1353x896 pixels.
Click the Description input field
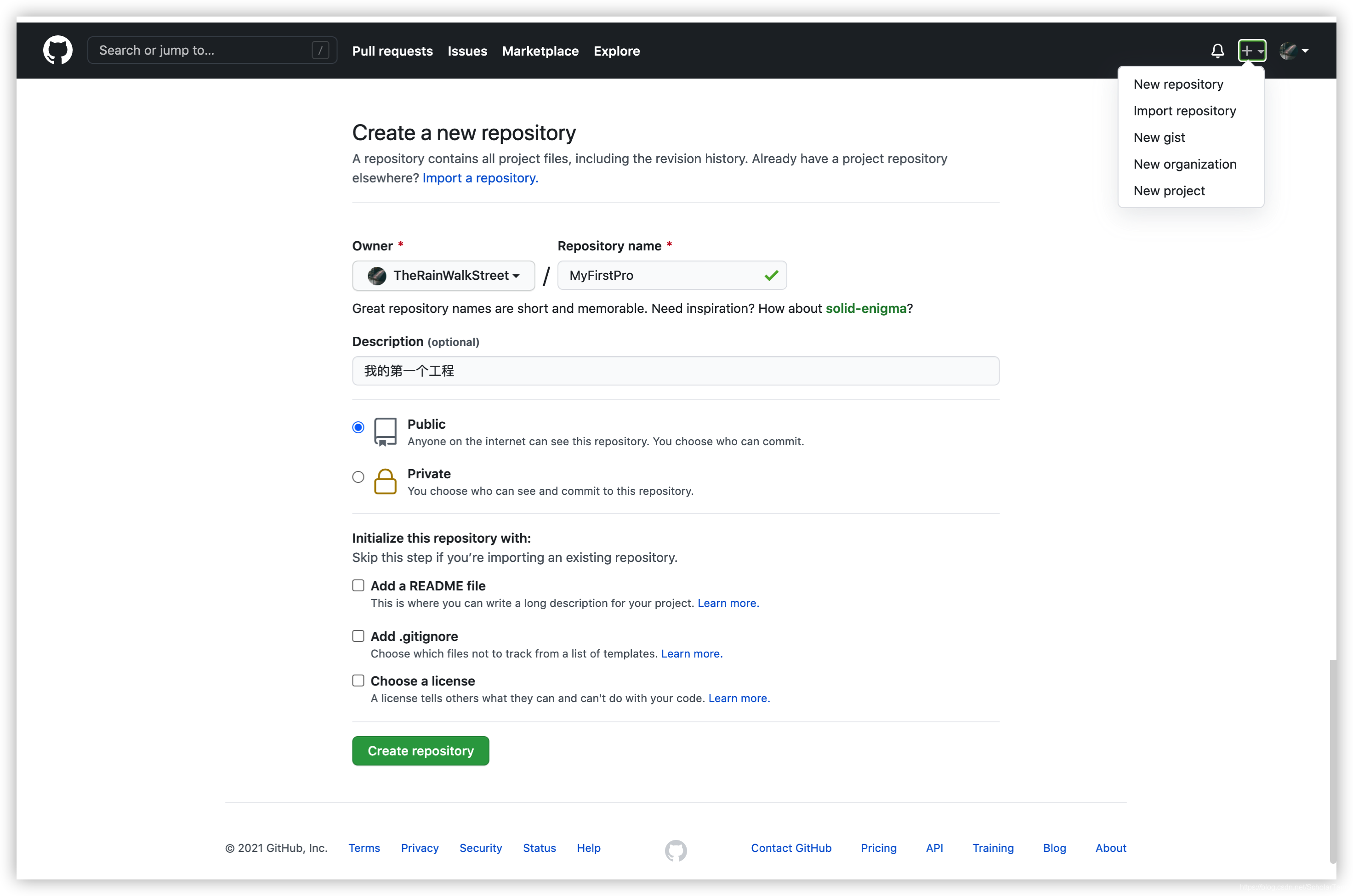[676, 371]
